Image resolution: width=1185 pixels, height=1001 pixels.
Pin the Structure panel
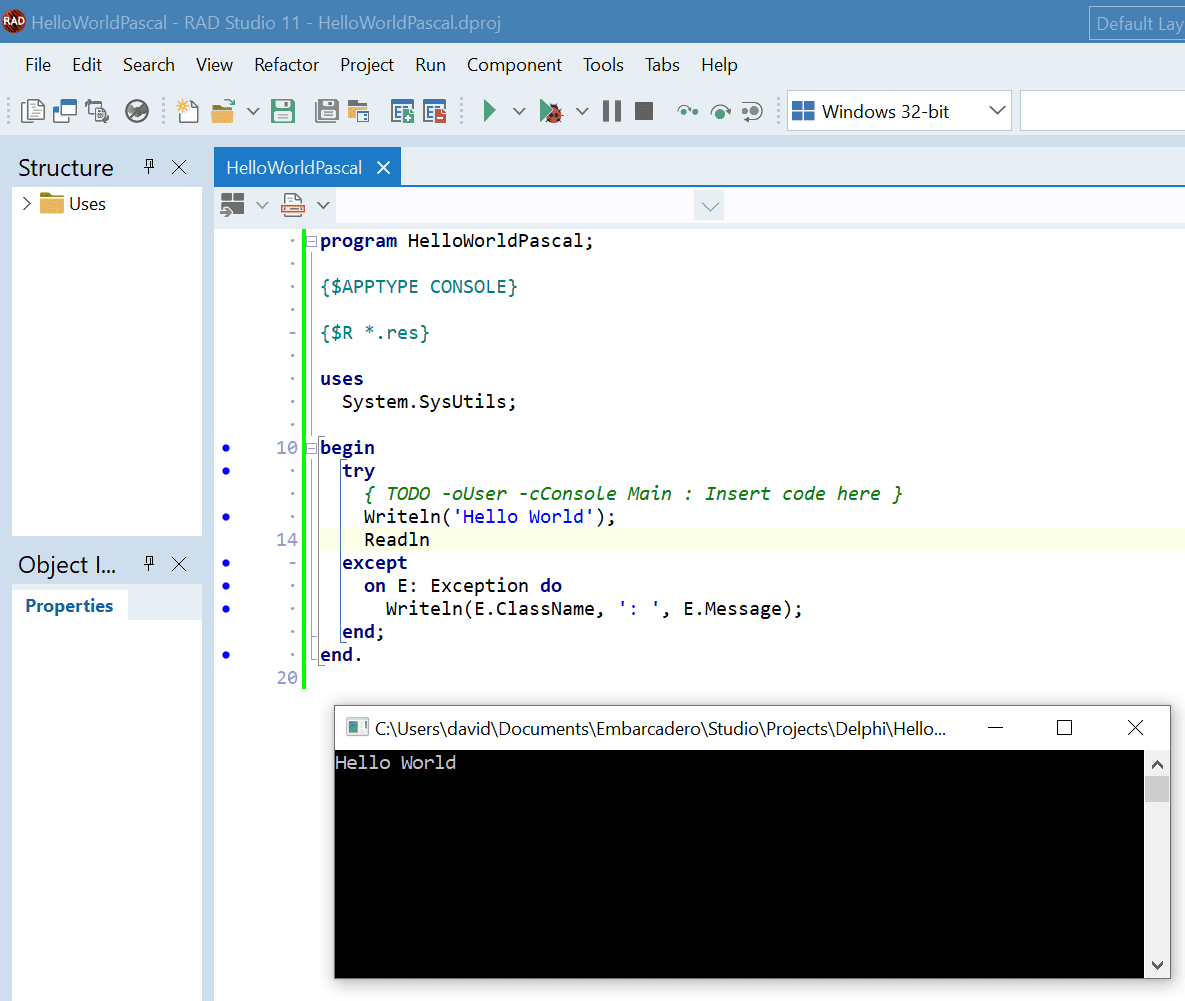pos(149,166)
